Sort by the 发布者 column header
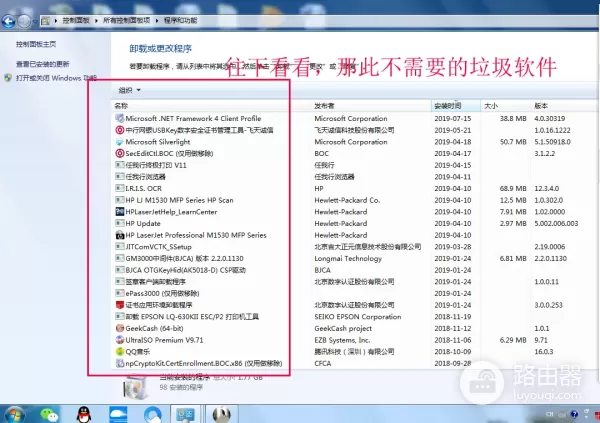600x423 pixels. [324, 106]
